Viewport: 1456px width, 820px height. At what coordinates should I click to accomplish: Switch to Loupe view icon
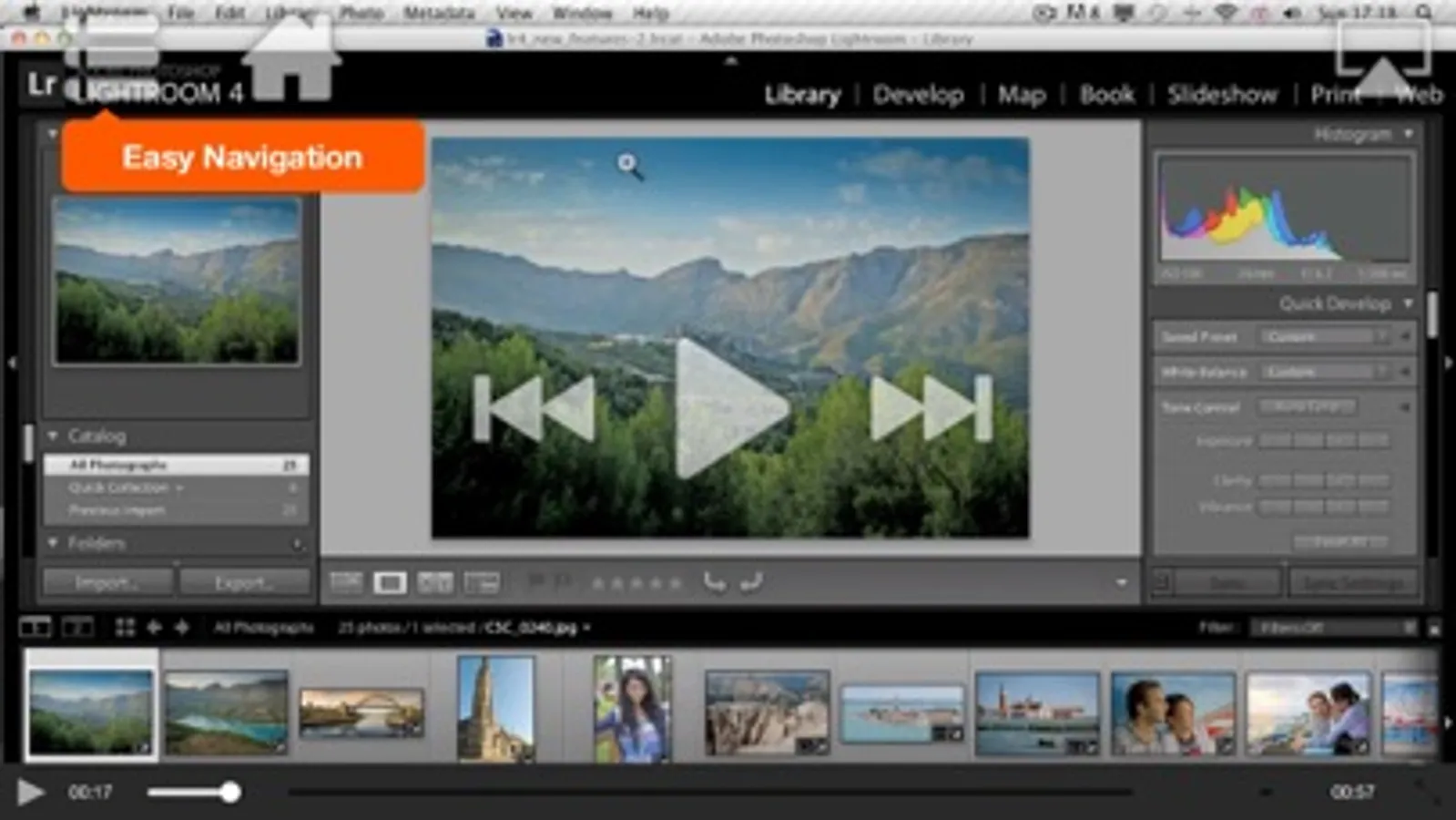390,582
